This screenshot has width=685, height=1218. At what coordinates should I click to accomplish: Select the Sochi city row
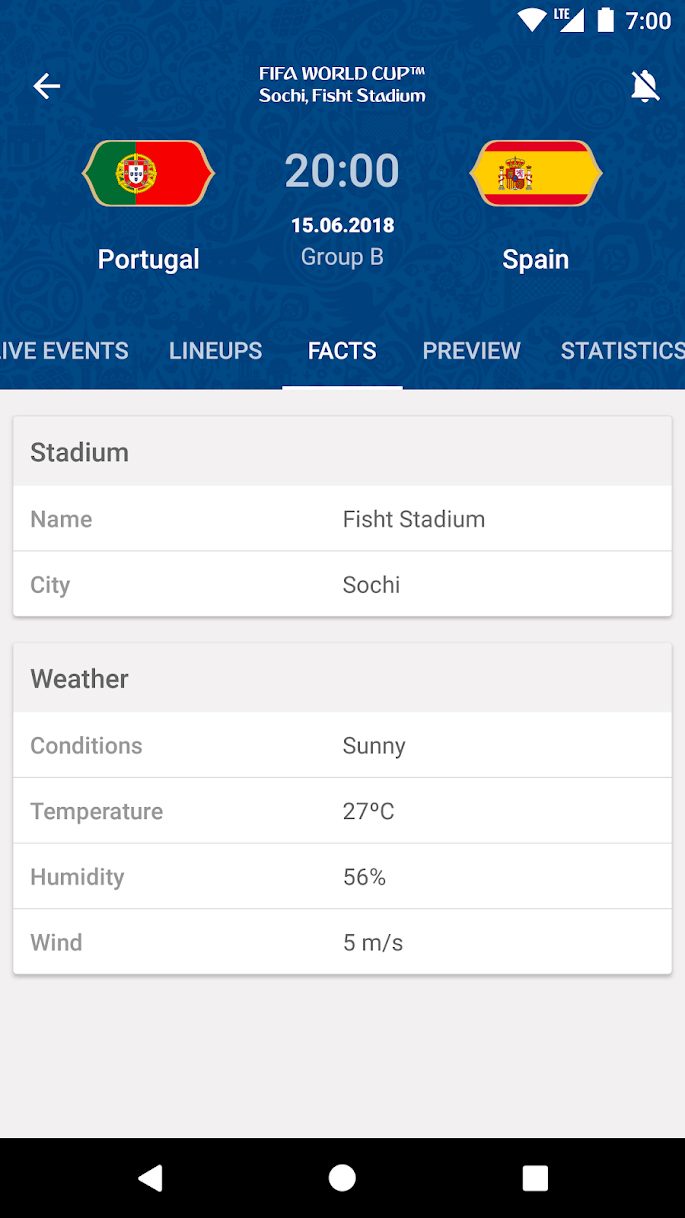click(x=342, y=584)
